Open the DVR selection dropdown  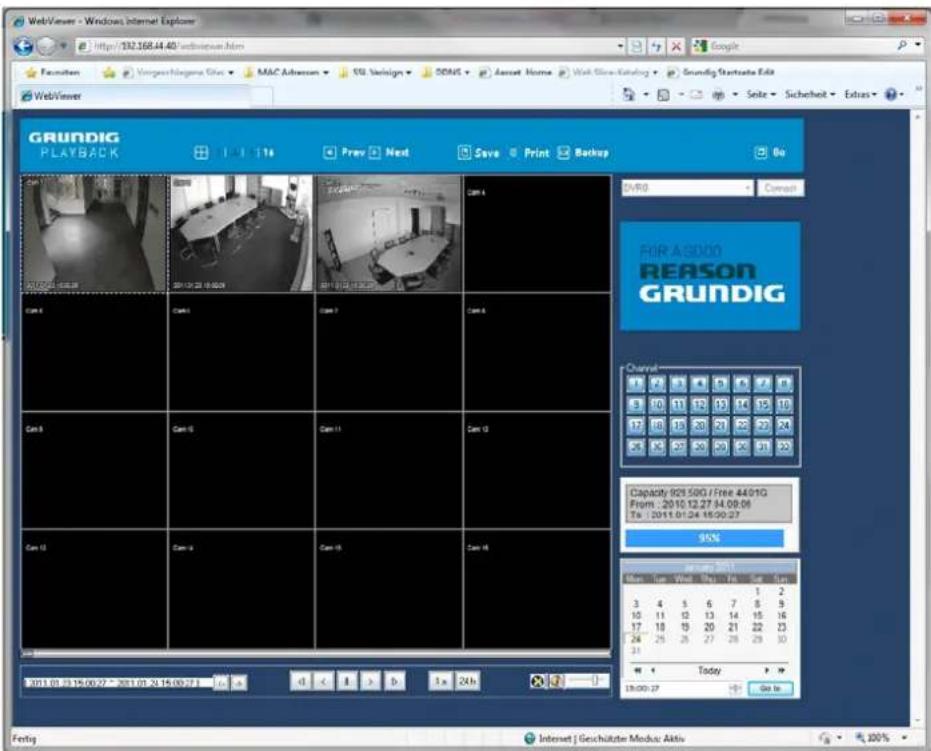(687, 188)
